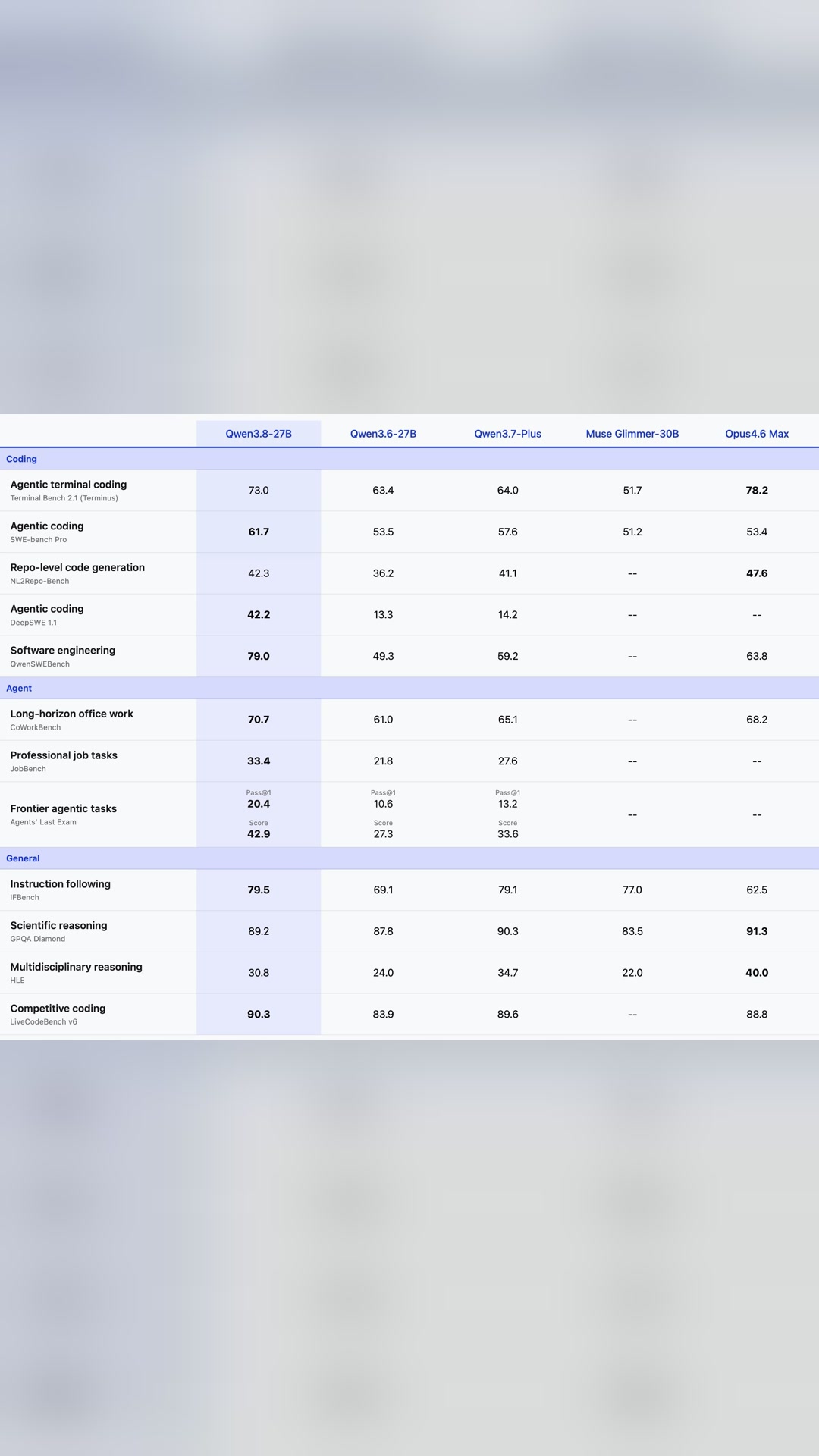The height and width of the screenshot is (1456, 819).
Task: Click the 59.2 QwenSWEBench score
Action: click(x=508, y=657)
